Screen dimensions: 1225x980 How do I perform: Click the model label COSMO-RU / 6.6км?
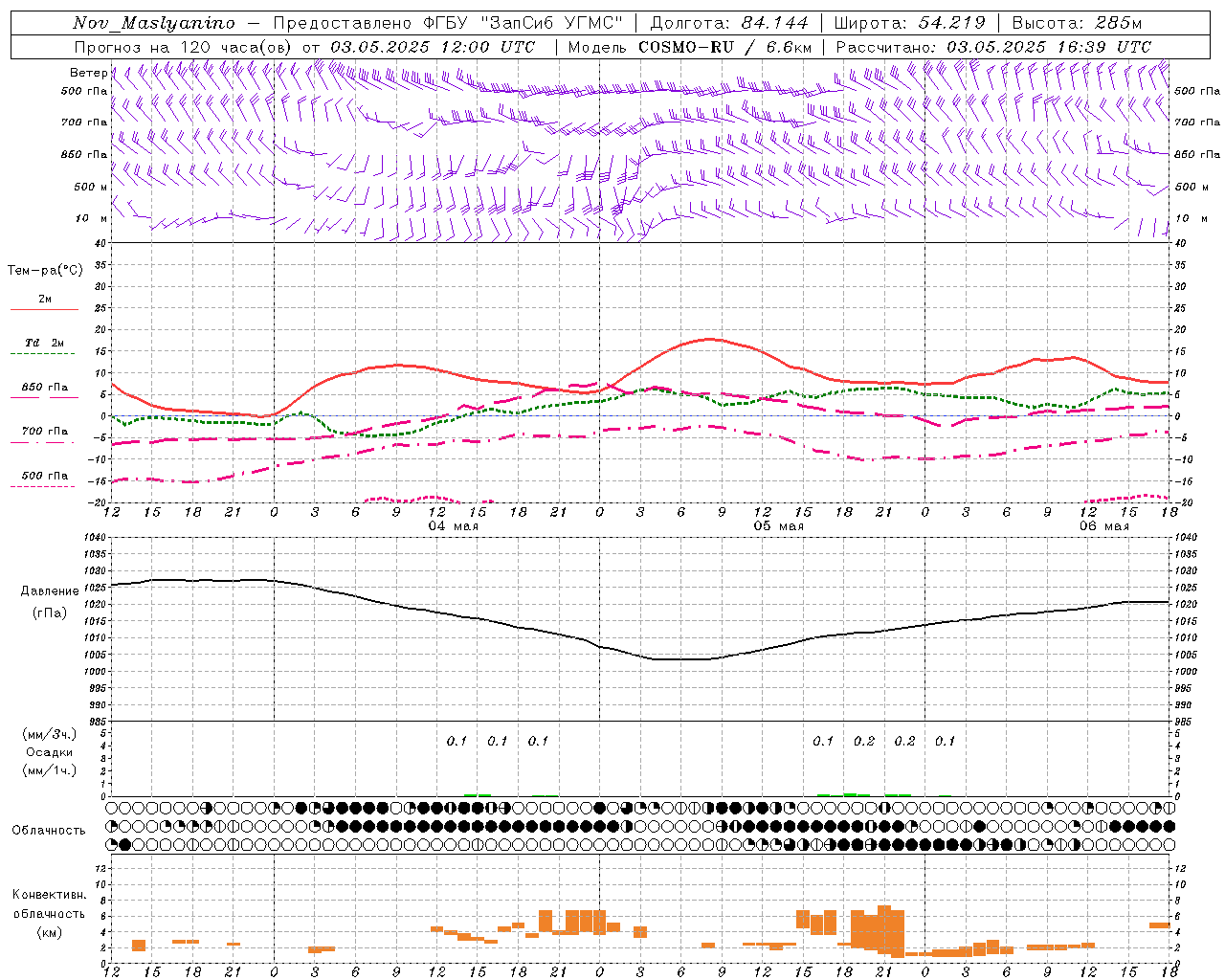point(725,47)
